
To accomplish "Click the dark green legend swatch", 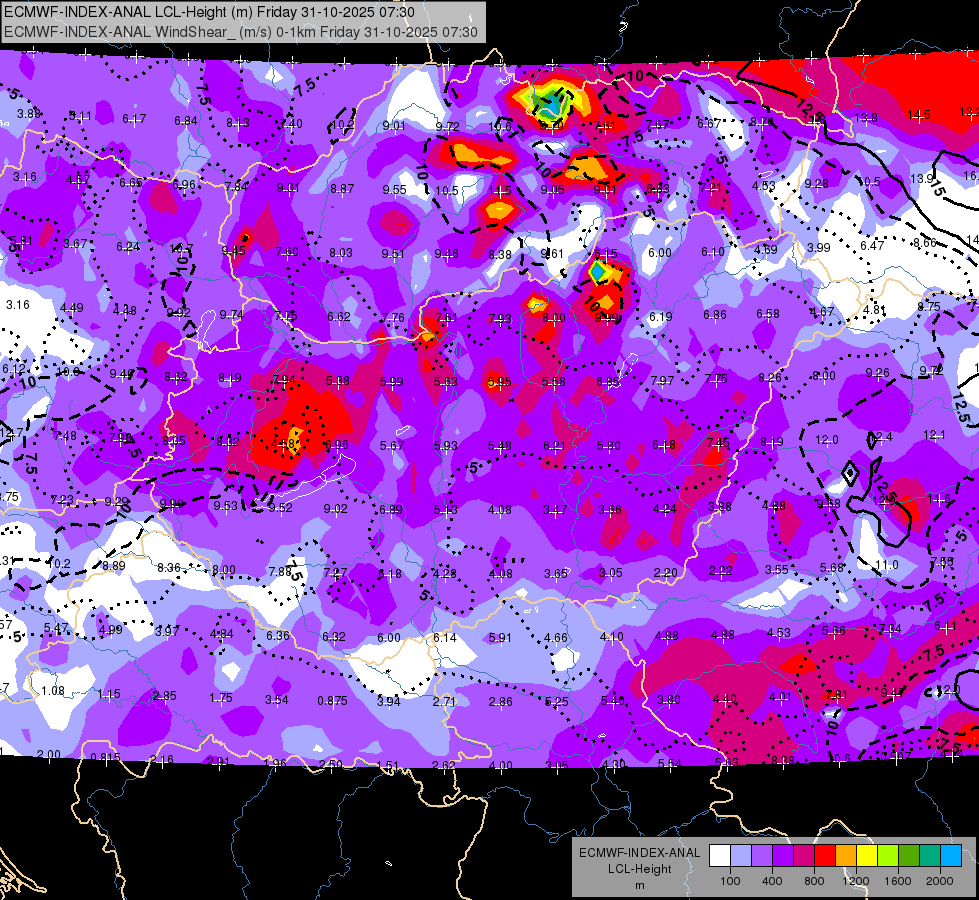I will [909, 856].
